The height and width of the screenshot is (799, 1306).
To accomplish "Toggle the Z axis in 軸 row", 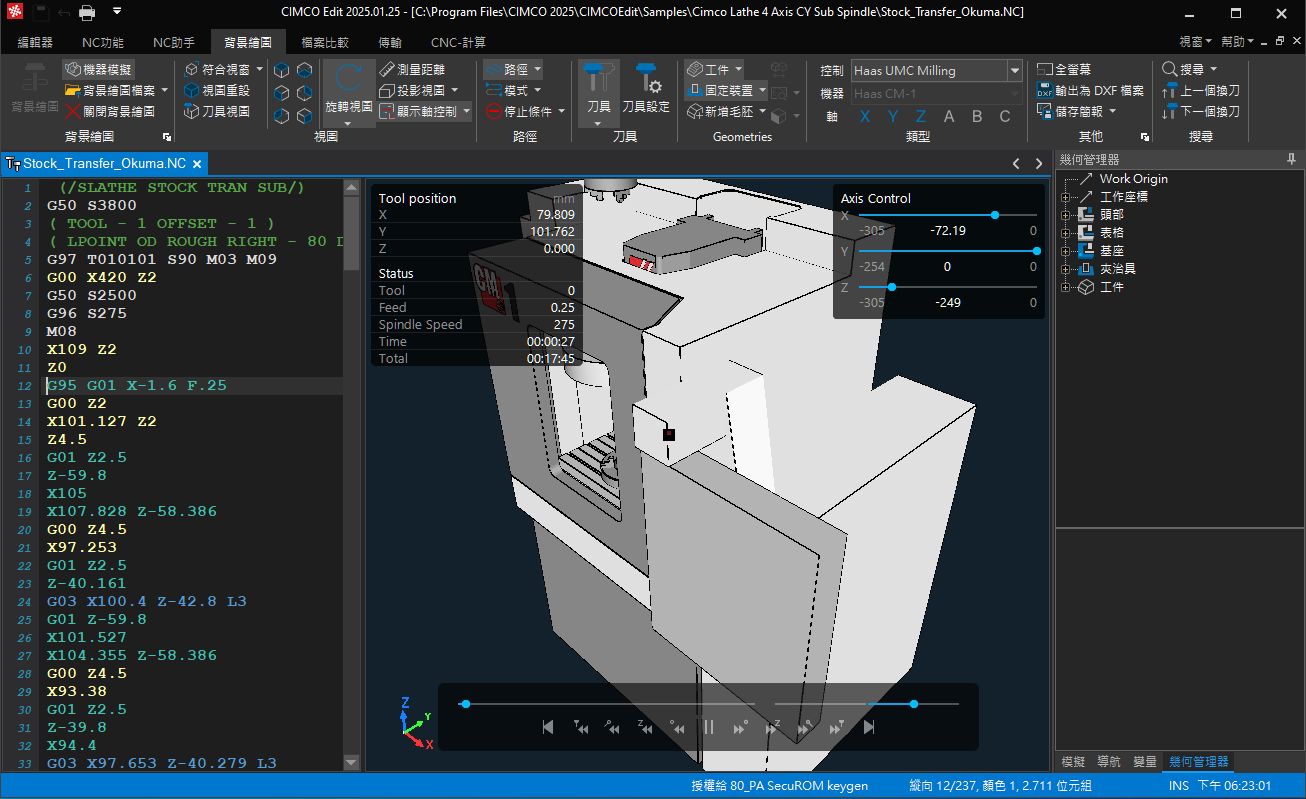I will pos(921,116).
